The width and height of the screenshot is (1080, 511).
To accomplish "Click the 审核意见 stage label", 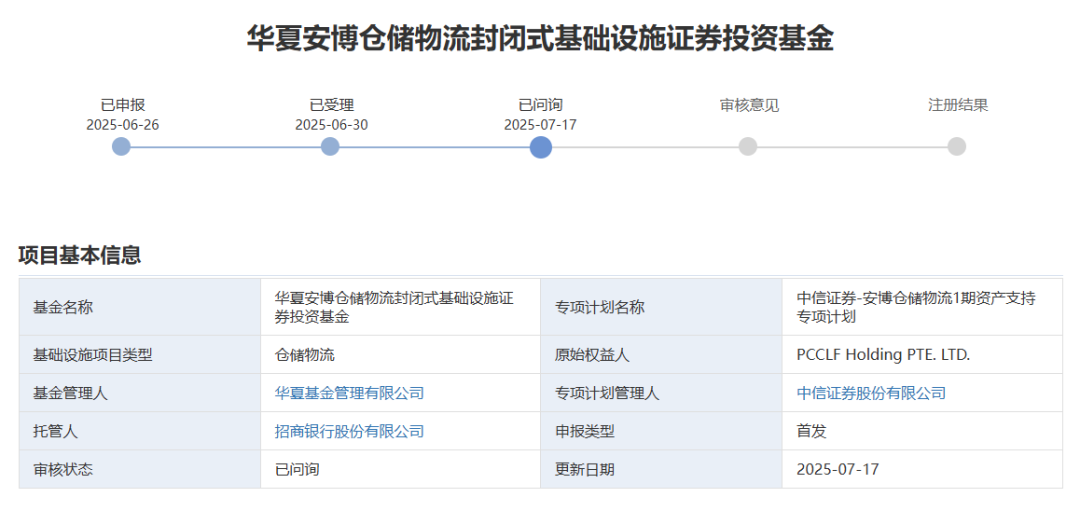I will tap(749, 105).
